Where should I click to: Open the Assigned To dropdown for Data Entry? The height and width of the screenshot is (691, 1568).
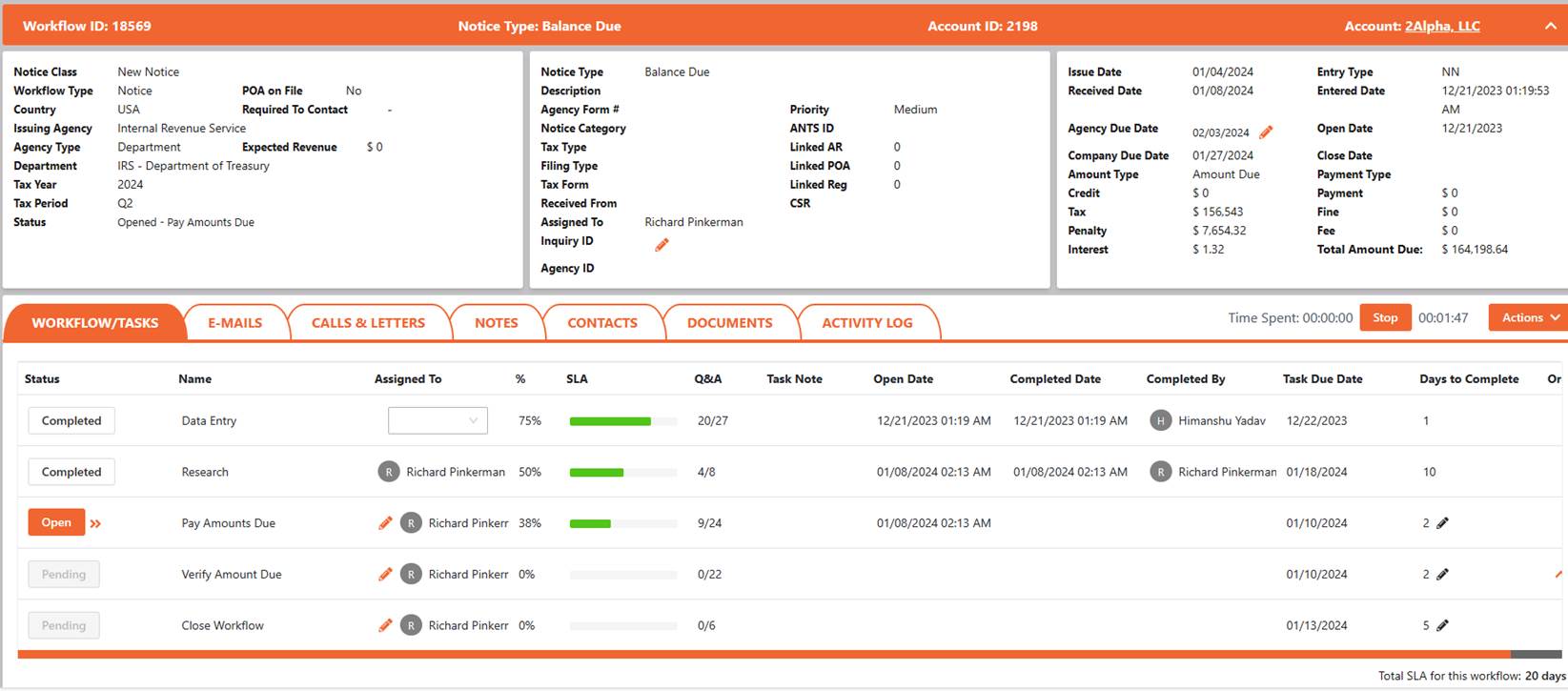(438, 420)
